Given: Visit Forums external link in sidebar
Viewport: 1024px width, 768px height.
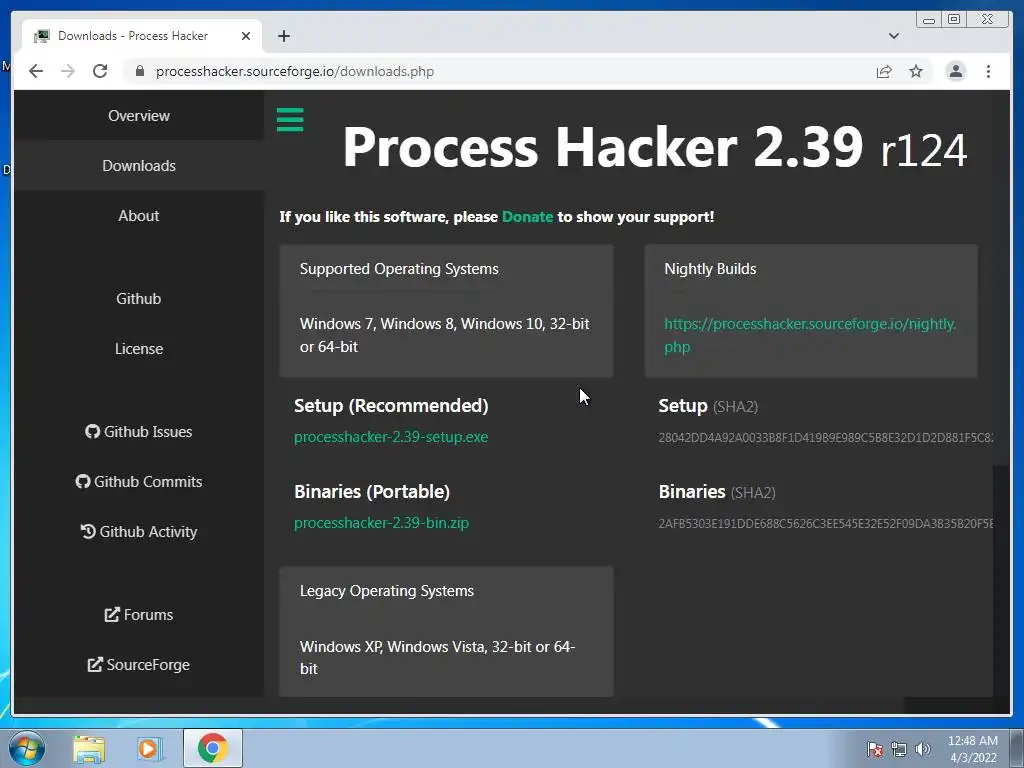Looking at the screenshot, I should pyautogui.click(x=138, y=615).
